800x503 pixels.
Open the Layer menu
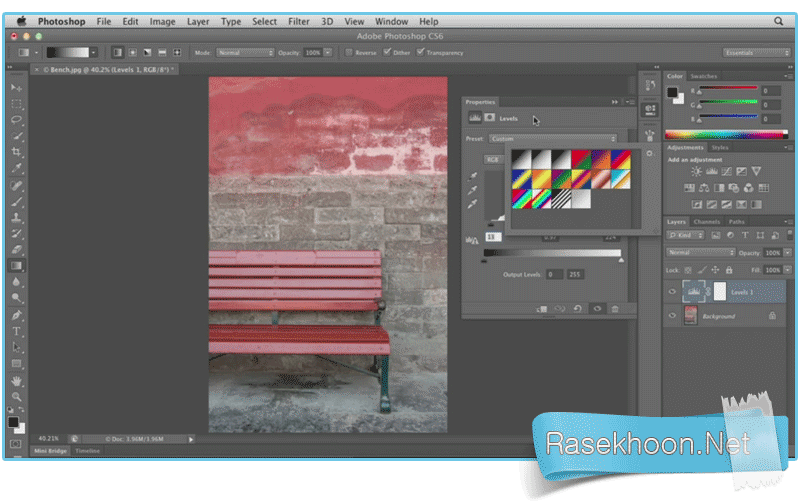[x=198, y=21]
